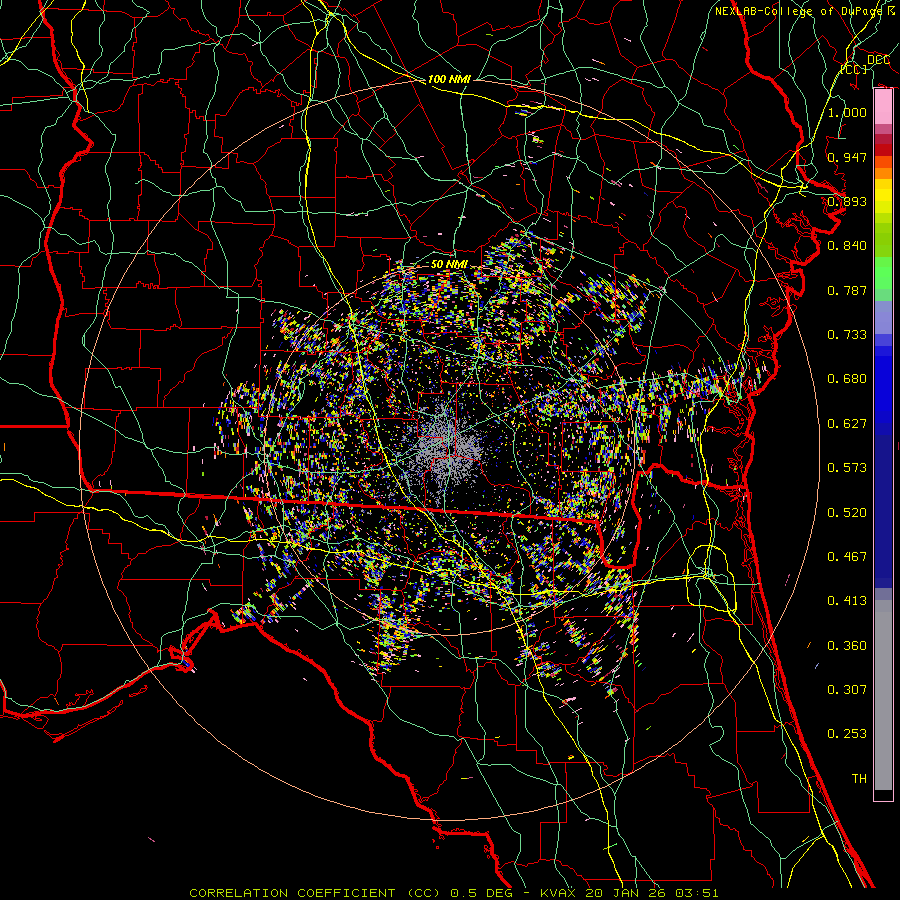Click the 100 NMI range ring label
The image size is (900, 900).
(x=449, y=79)
